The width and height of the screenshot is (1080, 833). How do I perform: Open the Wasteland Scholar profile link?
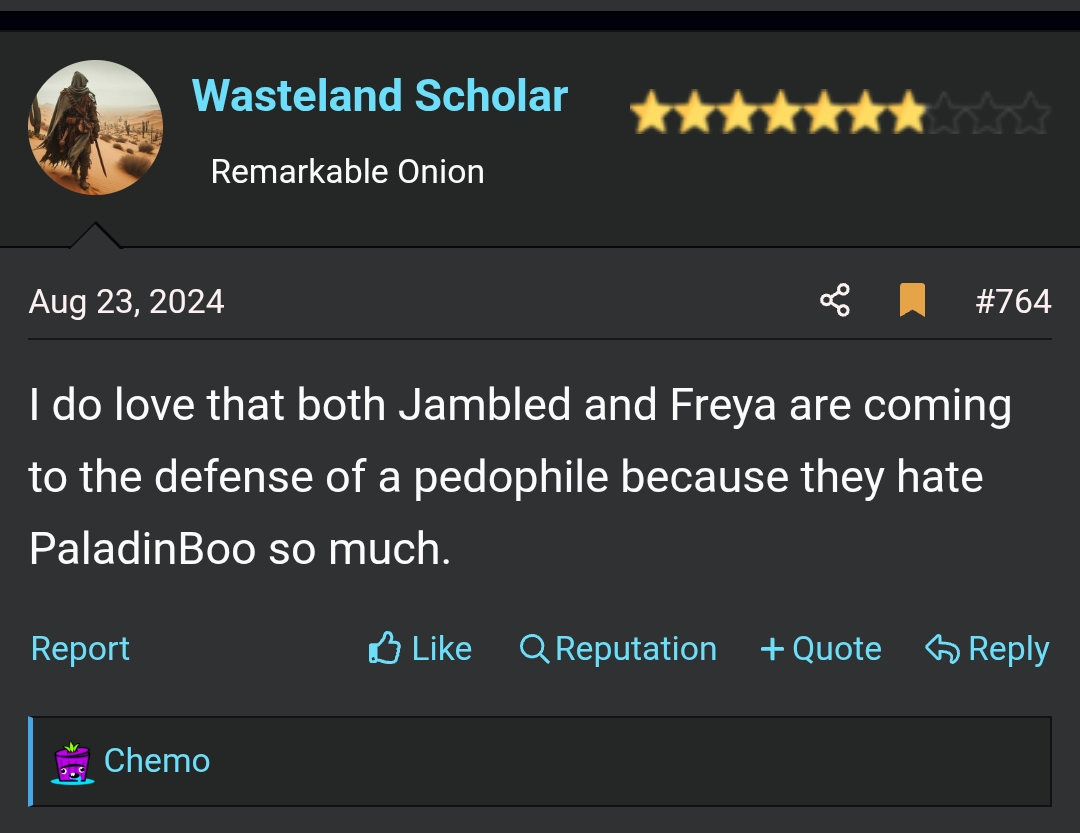(x=380, y=96)
